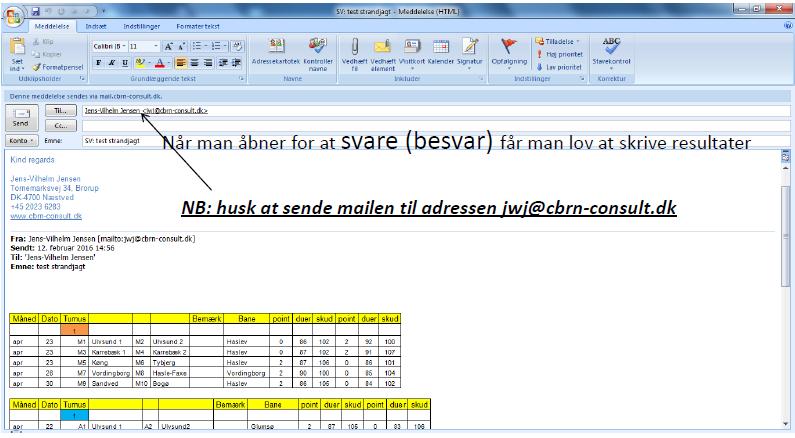Click the Opfølgning flag icon

(510, 48)
